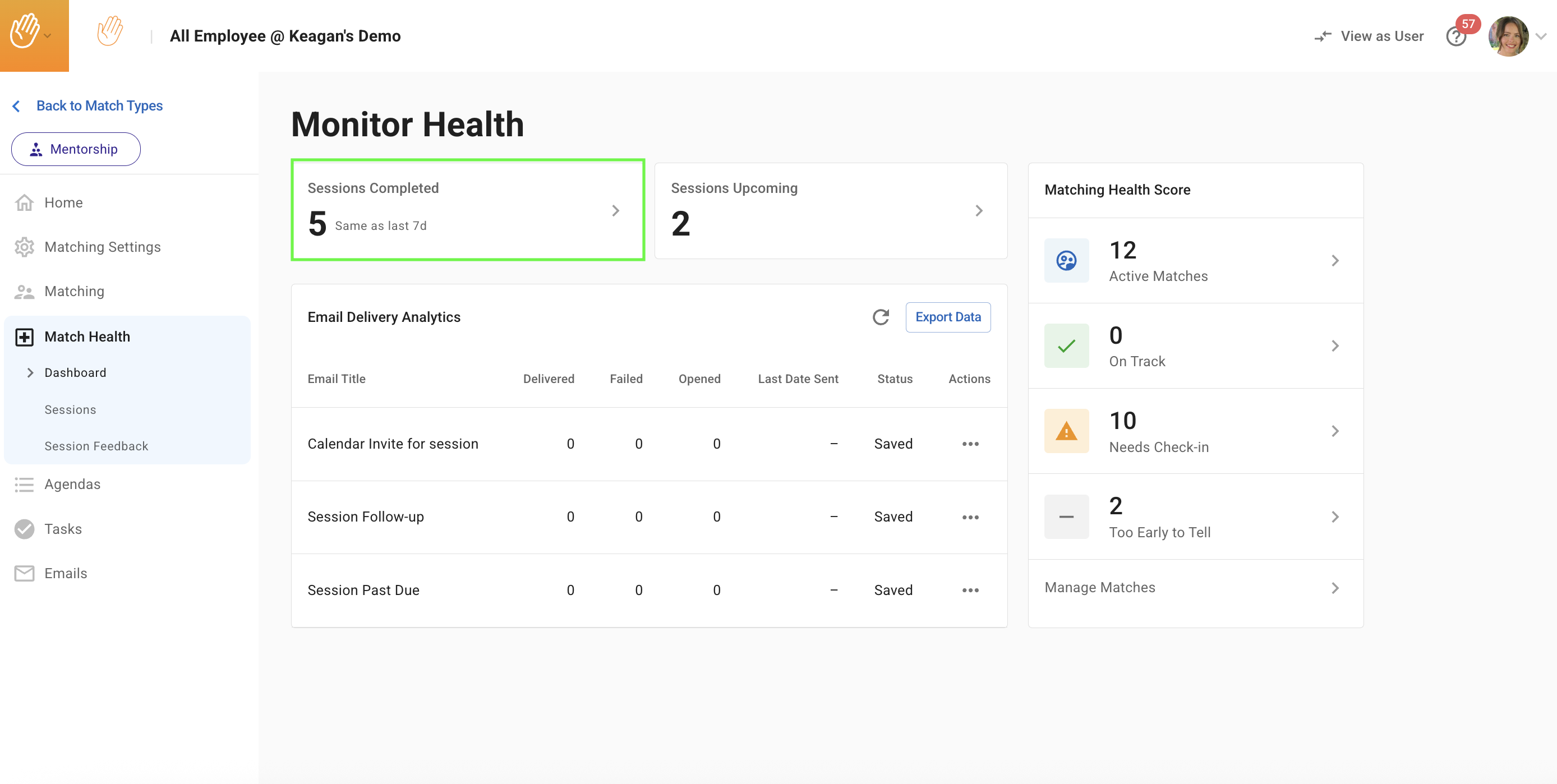Image resolution: width=1557 pixels, height=784 pixels.
Task: Open the orange logo workspace dropdown
Action: click(x=34, y=35)
